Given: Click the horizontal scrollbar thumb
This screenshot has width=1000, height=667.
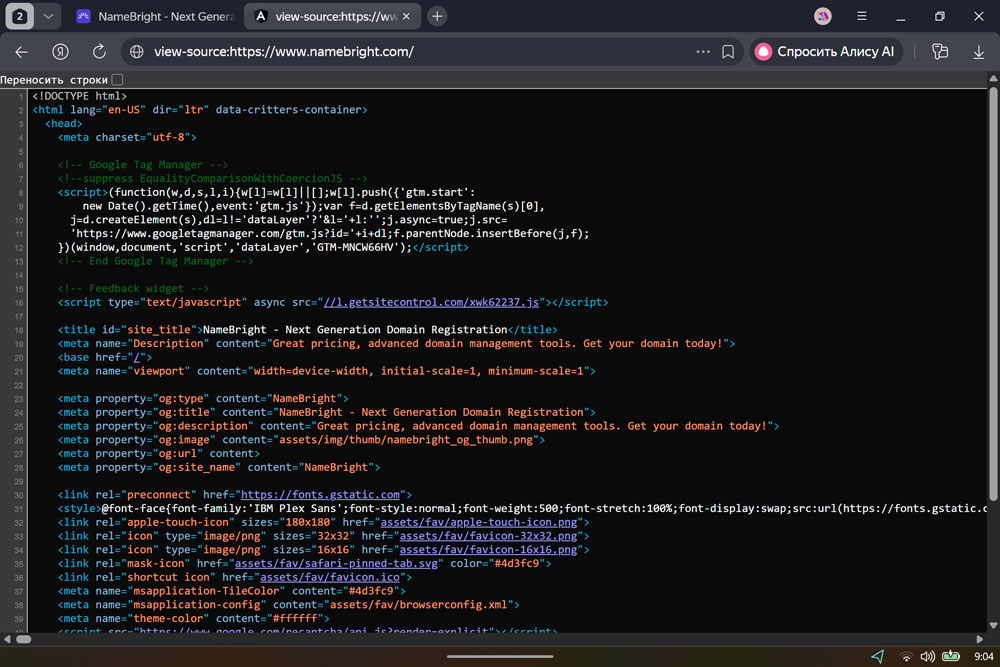Looking at the screenshot, I should click(x=24, y=639).
